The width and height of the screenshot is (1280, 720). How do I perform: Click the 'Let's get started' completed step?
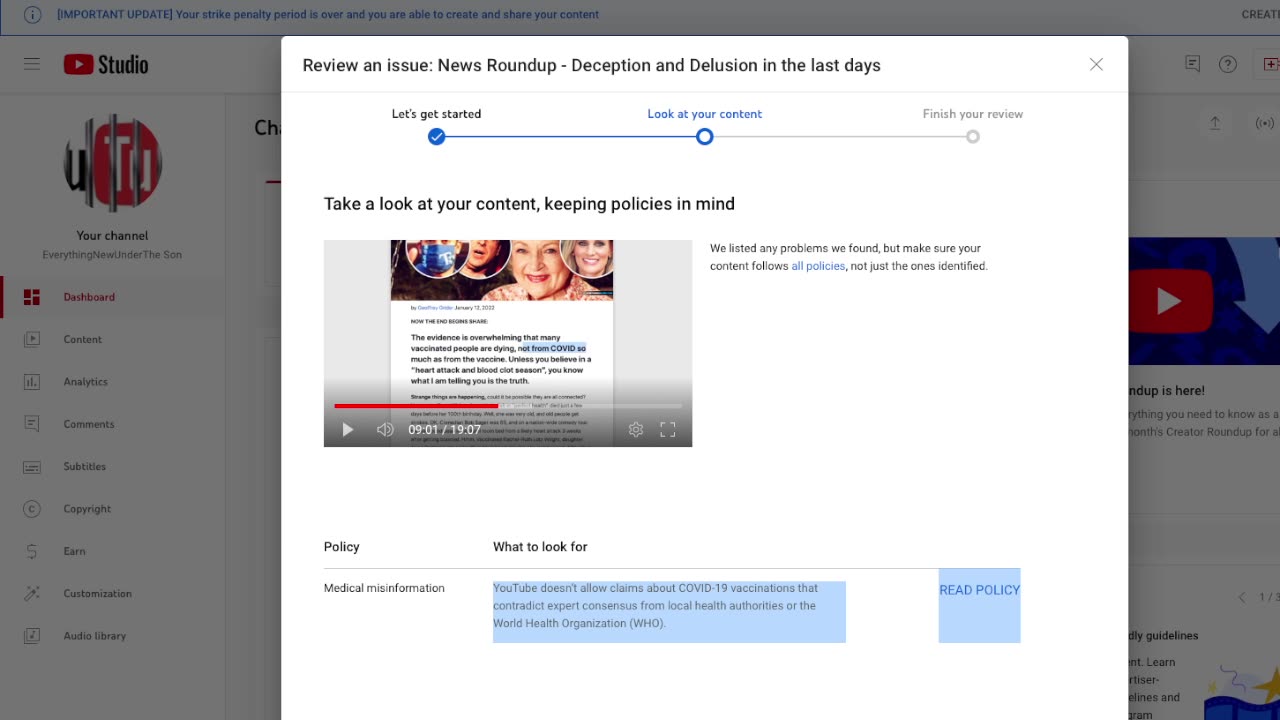tap(436, 137)
